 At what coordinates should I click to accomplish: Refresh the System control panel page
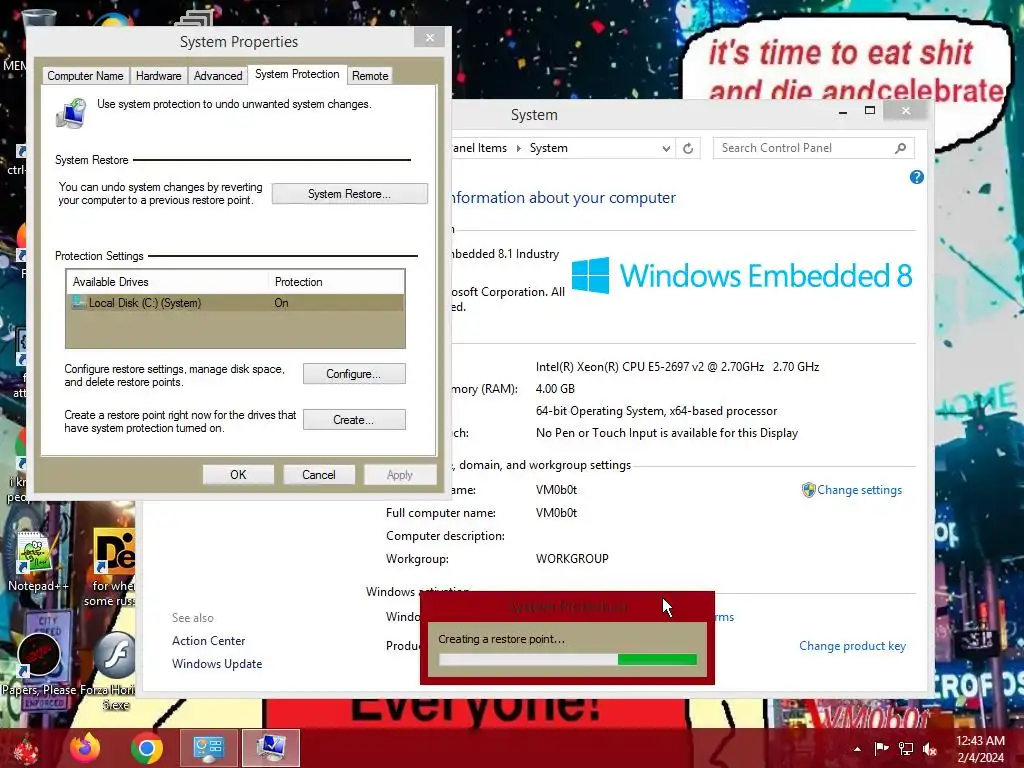[x=688, y=148]
